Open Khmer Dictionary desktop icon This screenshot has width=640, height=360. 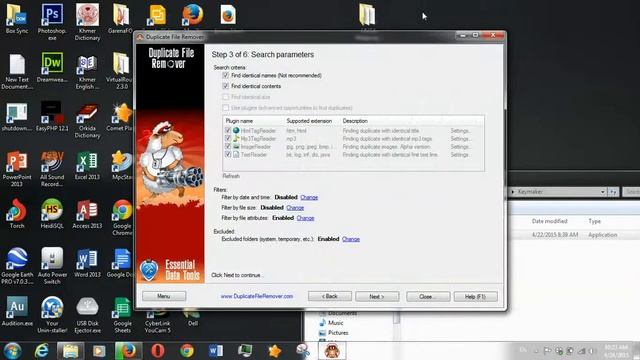click(x=87, y=21)
